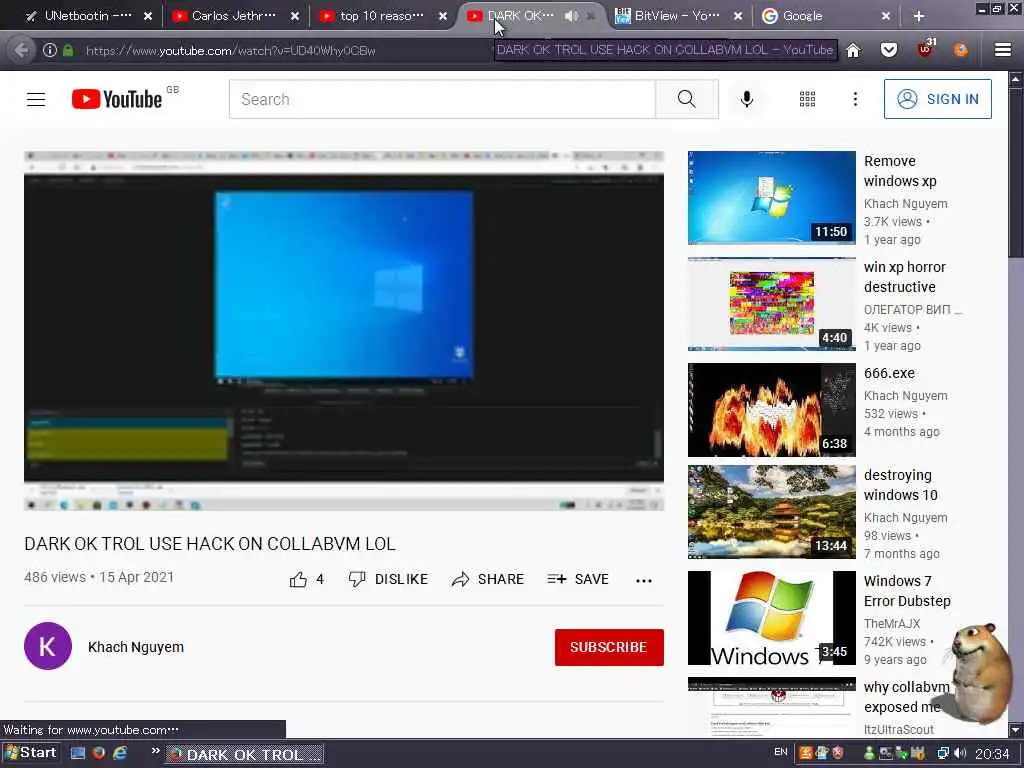Switch to top 10 reaso tab
This screenshot has width=1024, height=768.
click(x=382, y=16)
